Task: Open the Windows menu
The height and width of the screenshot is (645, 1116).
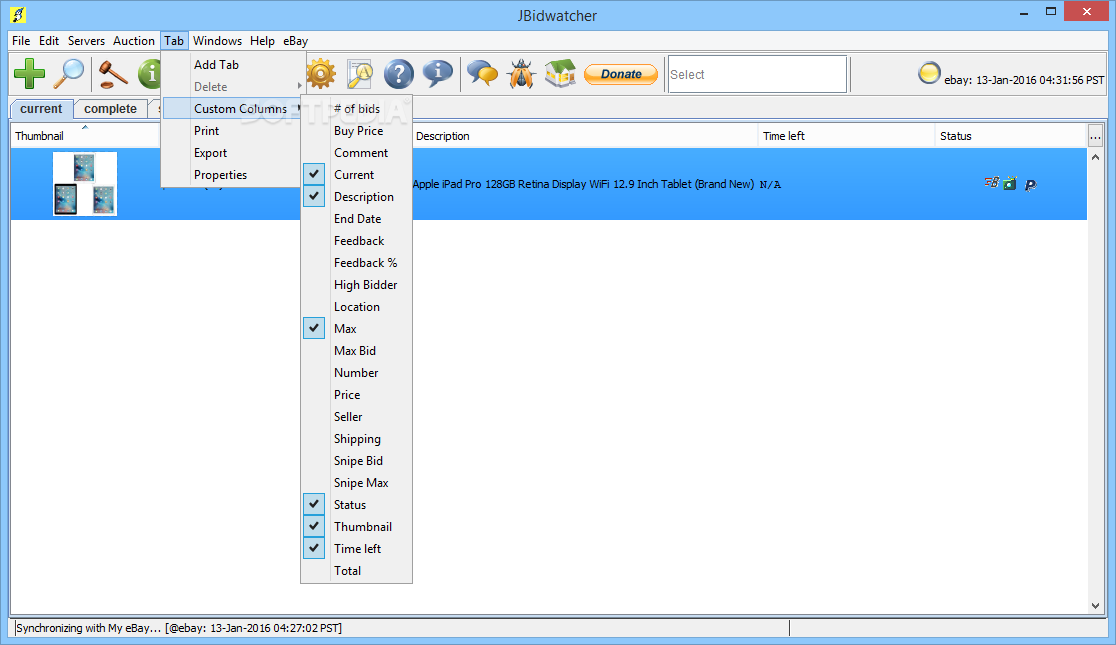Action: tap(217, 41)
